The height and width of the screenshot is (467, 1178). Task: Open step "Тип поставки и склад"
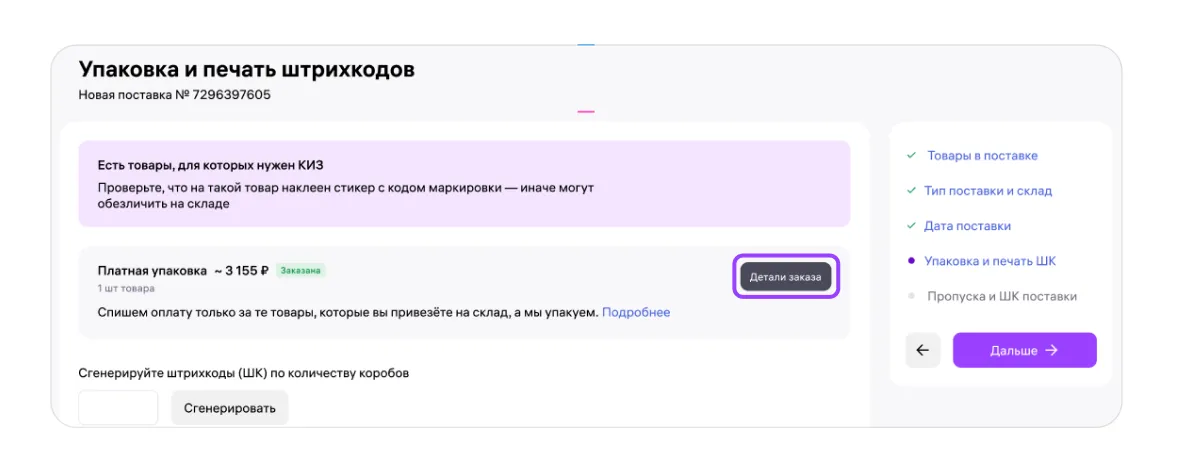[989, 191]
